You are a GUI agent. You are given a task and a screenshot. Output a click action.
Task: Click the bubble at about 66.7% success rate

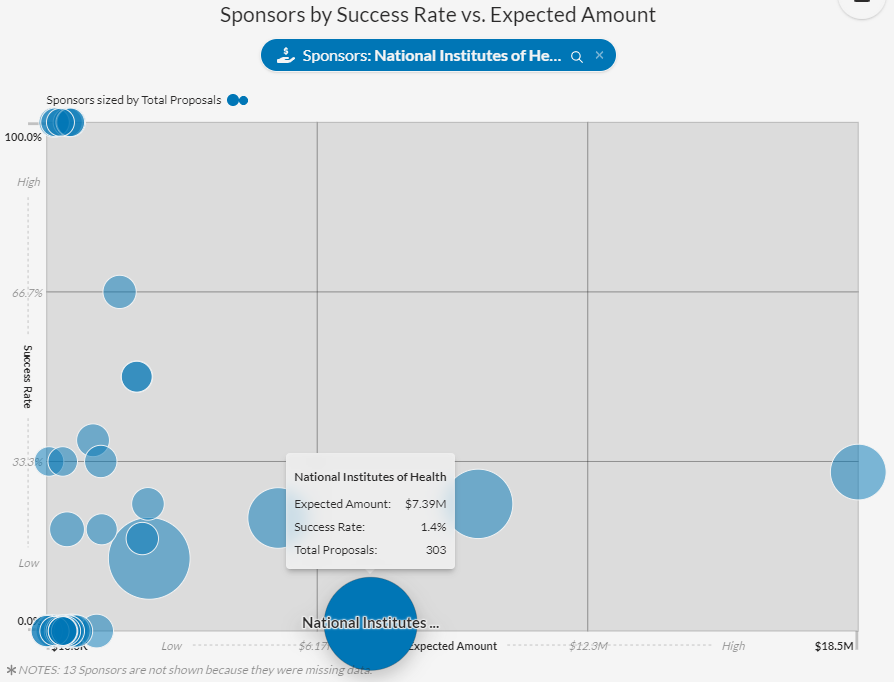tap(120, 293)
